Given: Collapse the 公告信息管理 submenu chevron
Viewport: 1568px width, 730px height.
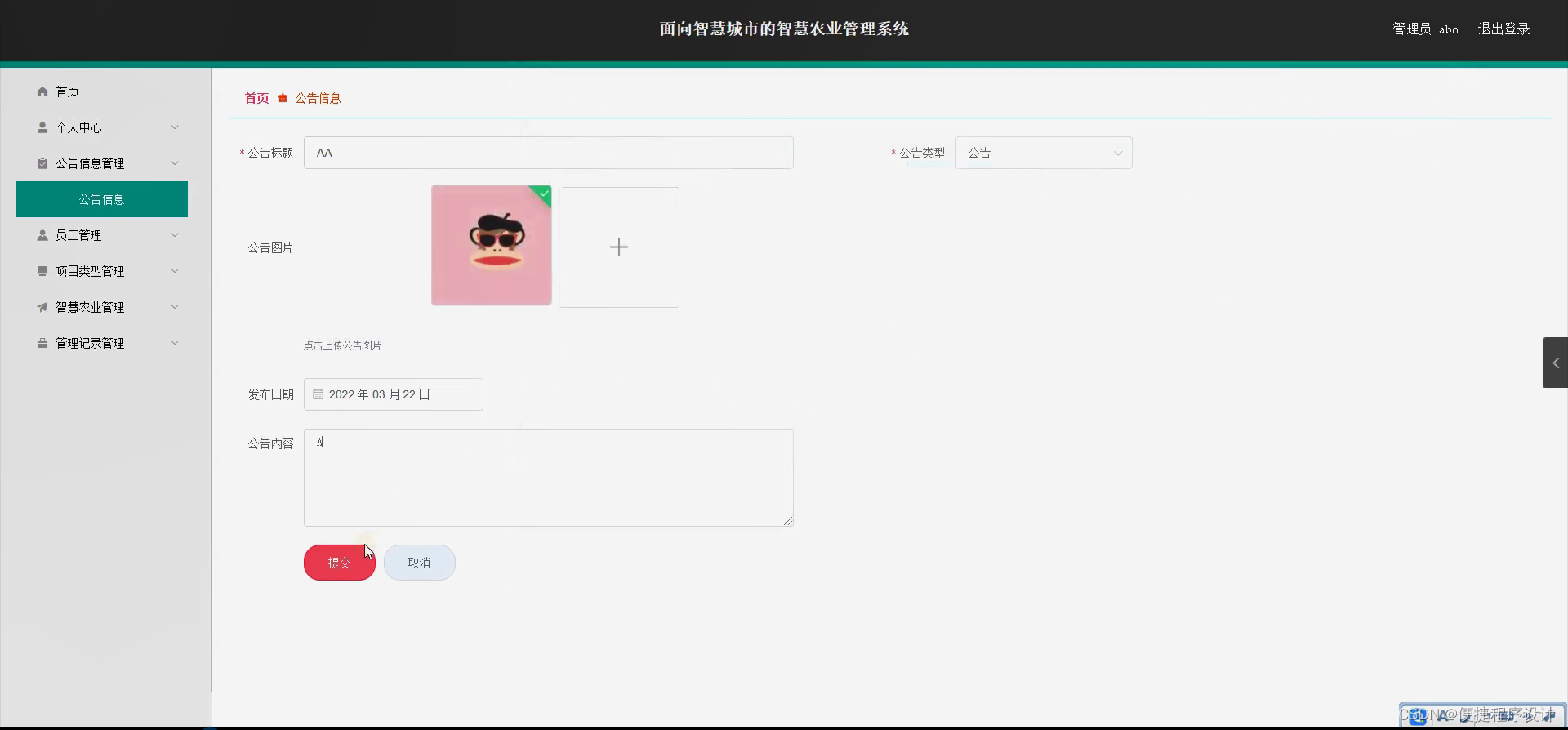Looking at the screenshot, I should pyautogui.click(x=175, y=163).
